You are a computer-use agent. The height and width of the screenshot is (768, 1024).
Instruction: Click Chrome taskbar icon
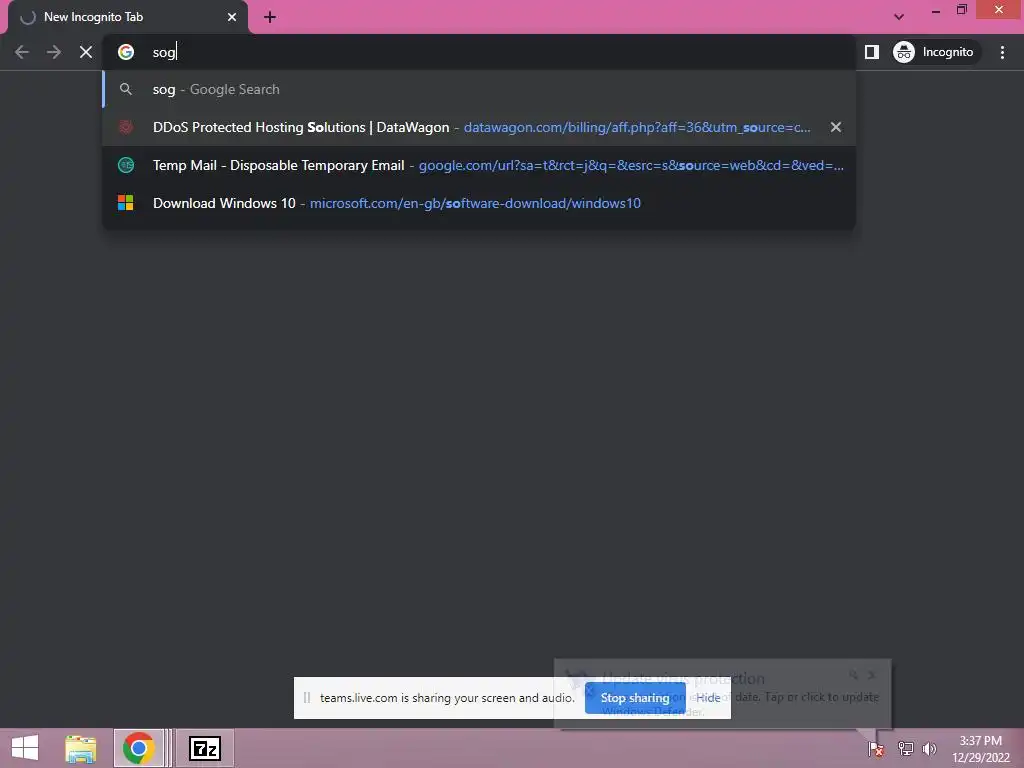[x=138, y=748]
